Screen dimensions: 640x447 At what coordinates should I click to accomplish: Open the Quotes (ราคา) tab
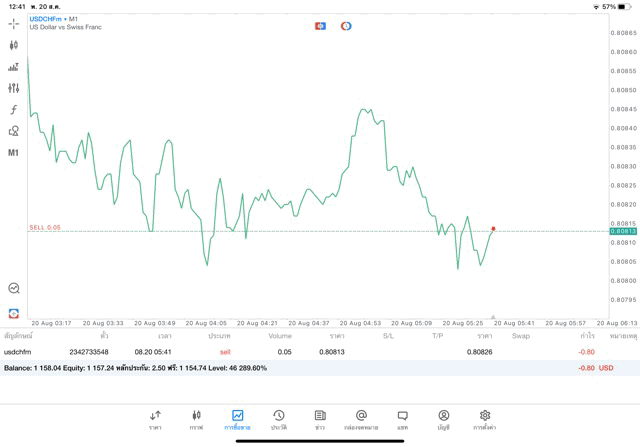coord(155,420)
